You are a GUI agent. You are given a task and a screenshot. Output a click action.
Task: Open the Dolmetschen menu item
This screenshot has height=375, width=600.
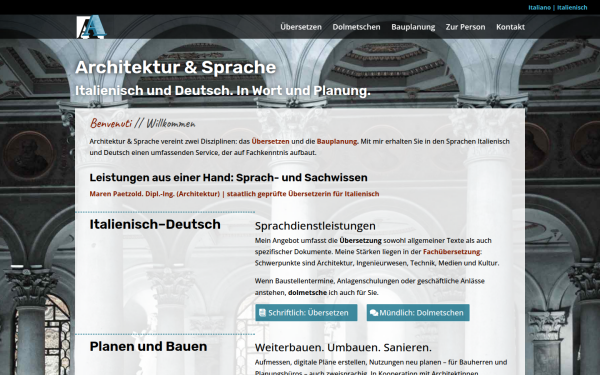[x=356, y=27]
